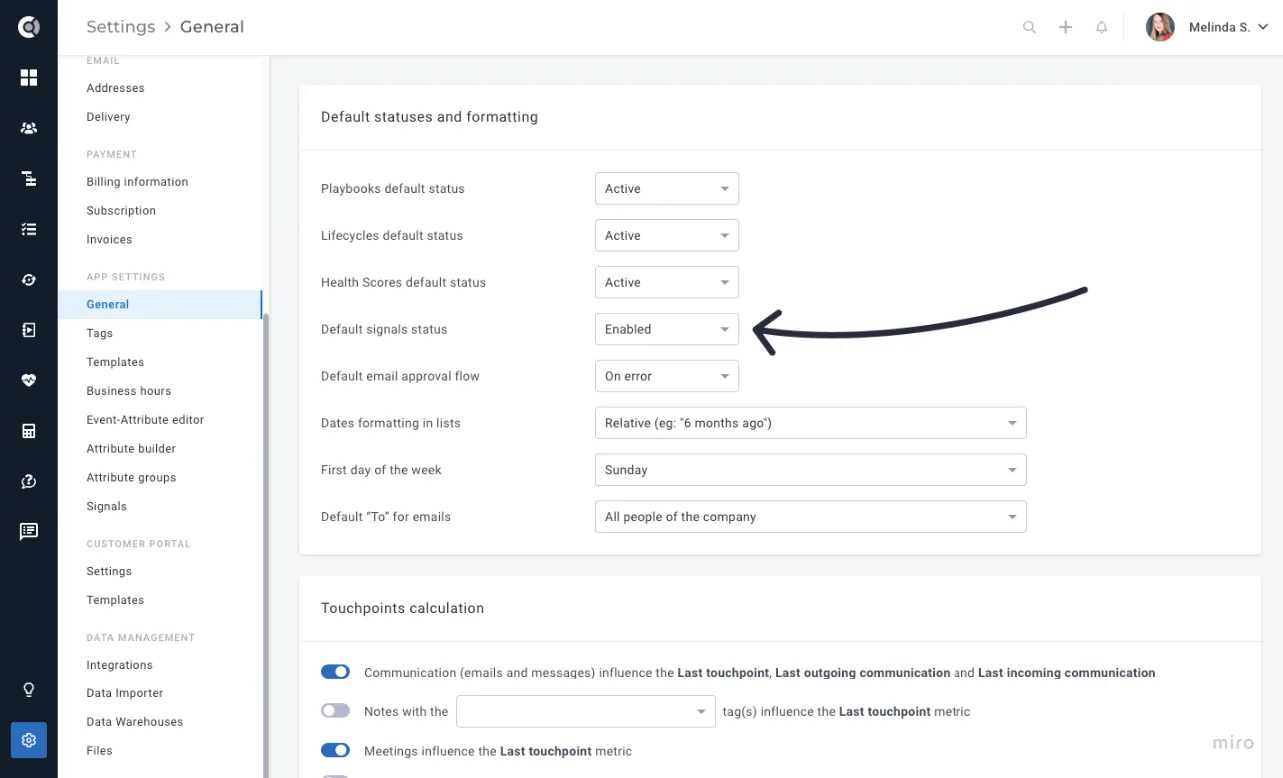Open the playbooks play icon in sidebar
Screen dimensions: 1283x778
click(x=29, y=330)
